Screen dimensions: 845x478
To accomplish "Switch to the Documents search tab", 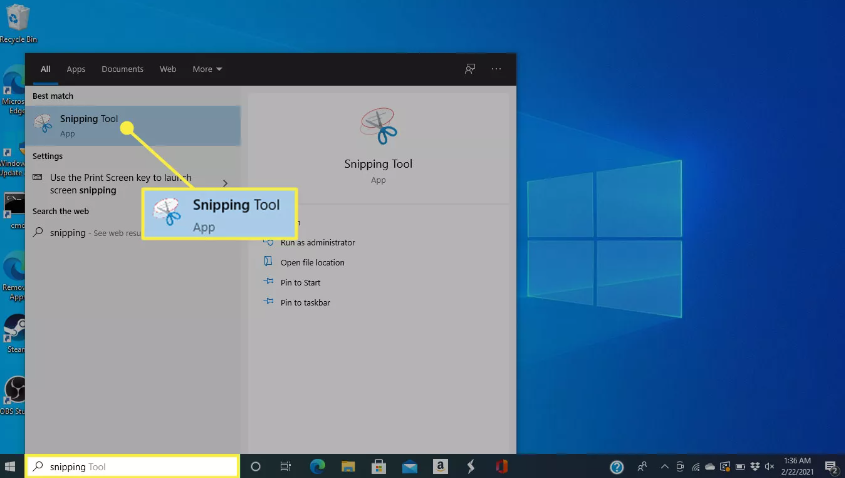I will tap(122, 69).
